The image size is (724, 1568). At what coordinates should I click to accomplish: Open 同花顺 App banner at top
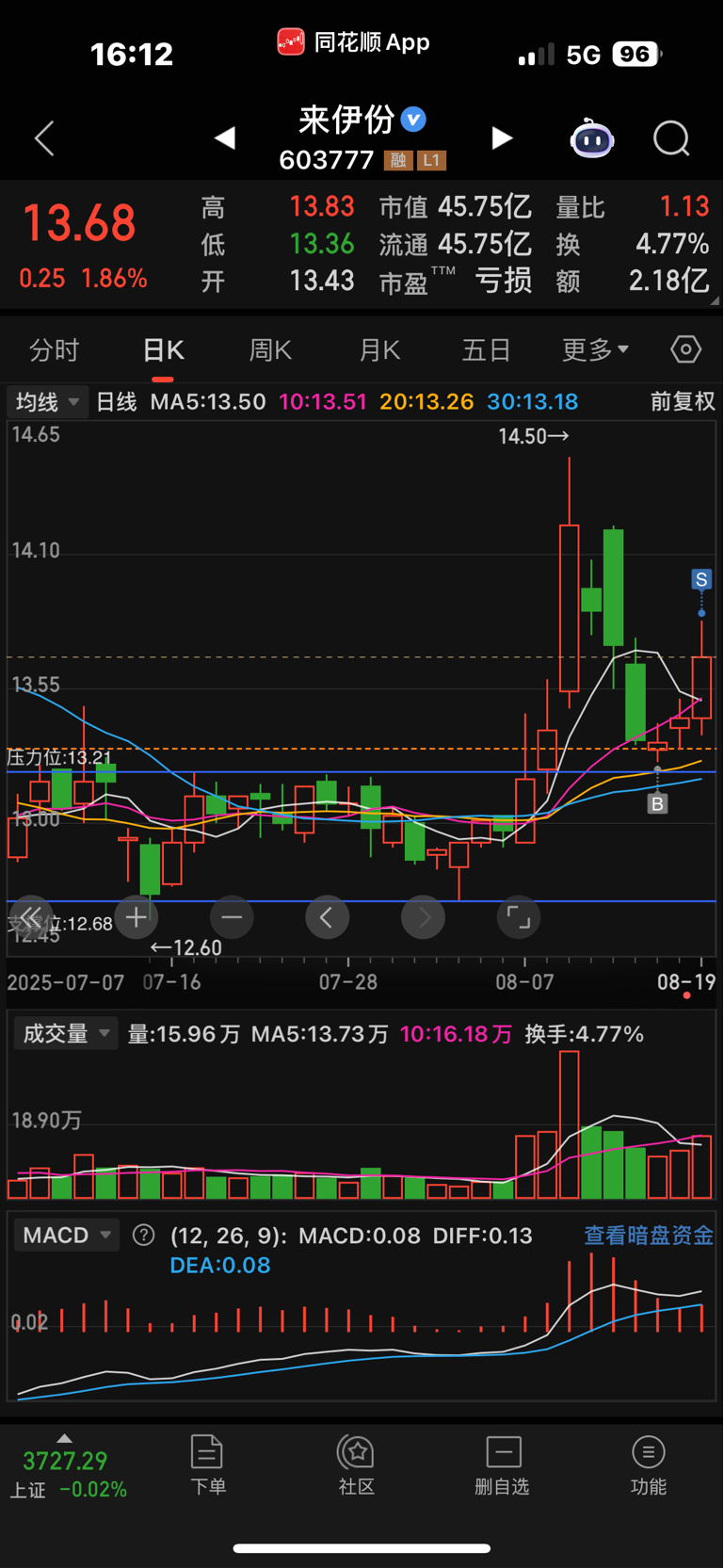[x=353, y=42]
